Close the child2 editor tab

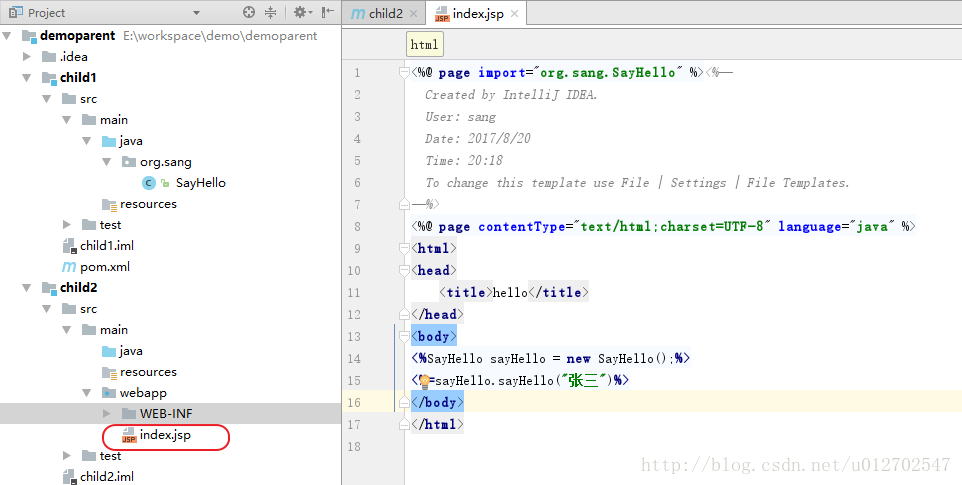tap(414, 14)
